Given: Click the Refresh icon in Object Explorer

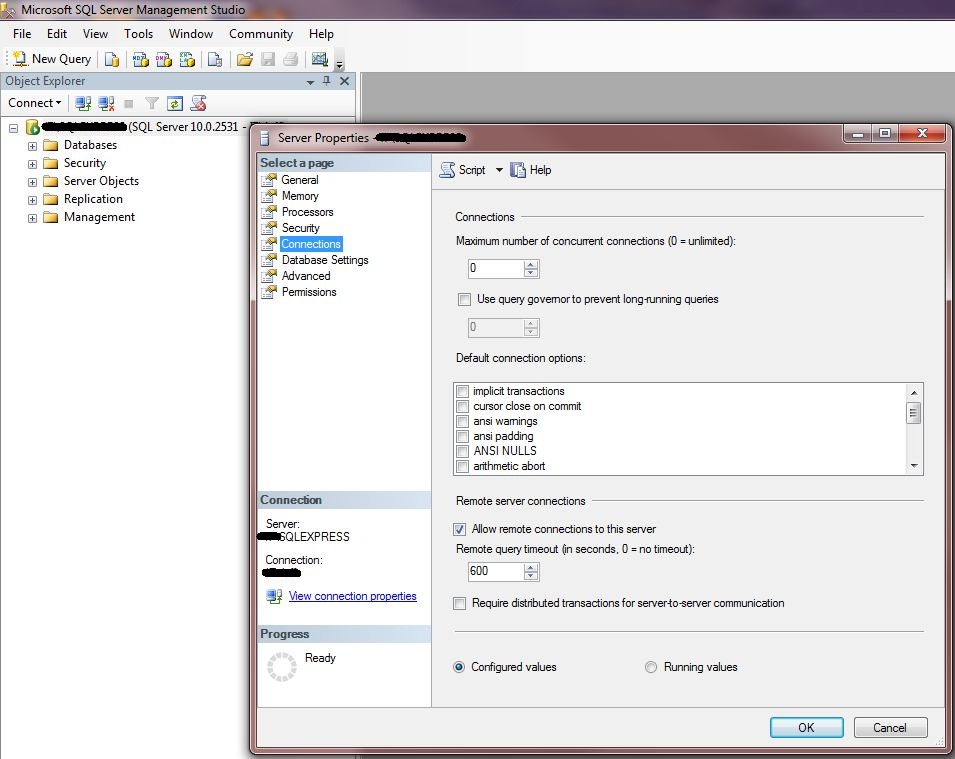Looking at the screenshot, I should 175,104.
